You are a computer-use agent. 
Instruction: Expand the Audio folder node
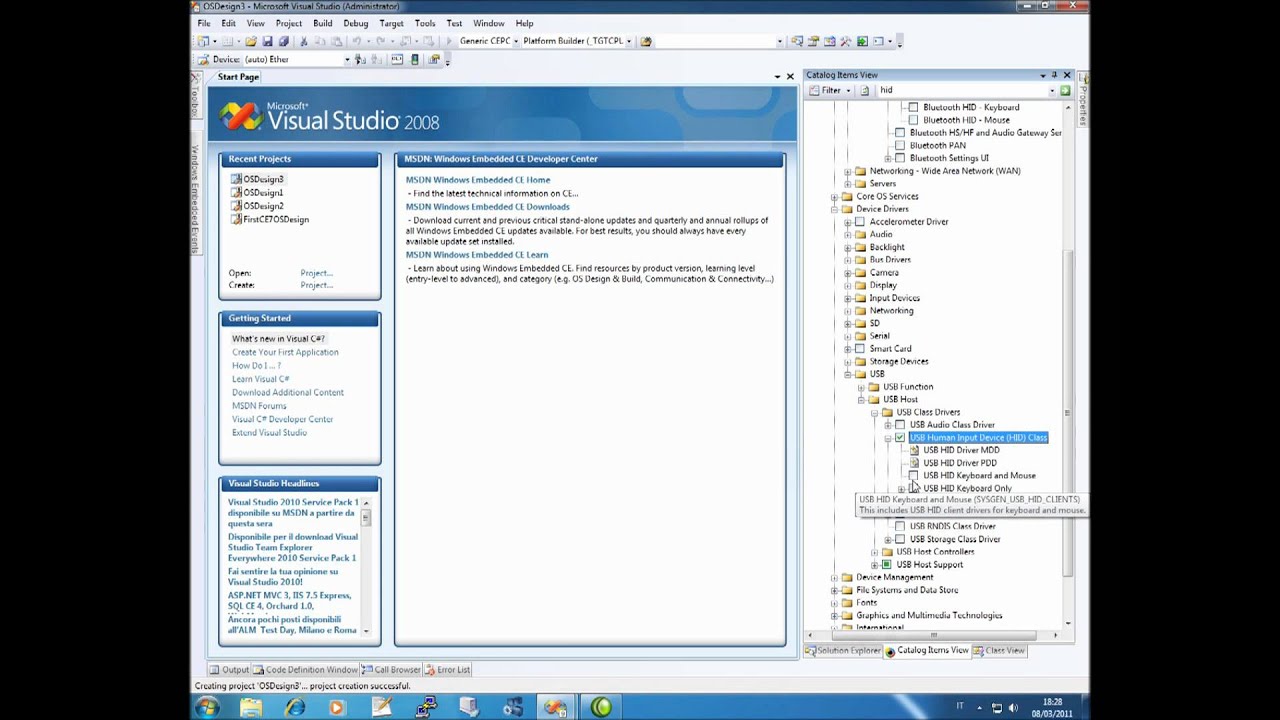click(x=847, y=234)
